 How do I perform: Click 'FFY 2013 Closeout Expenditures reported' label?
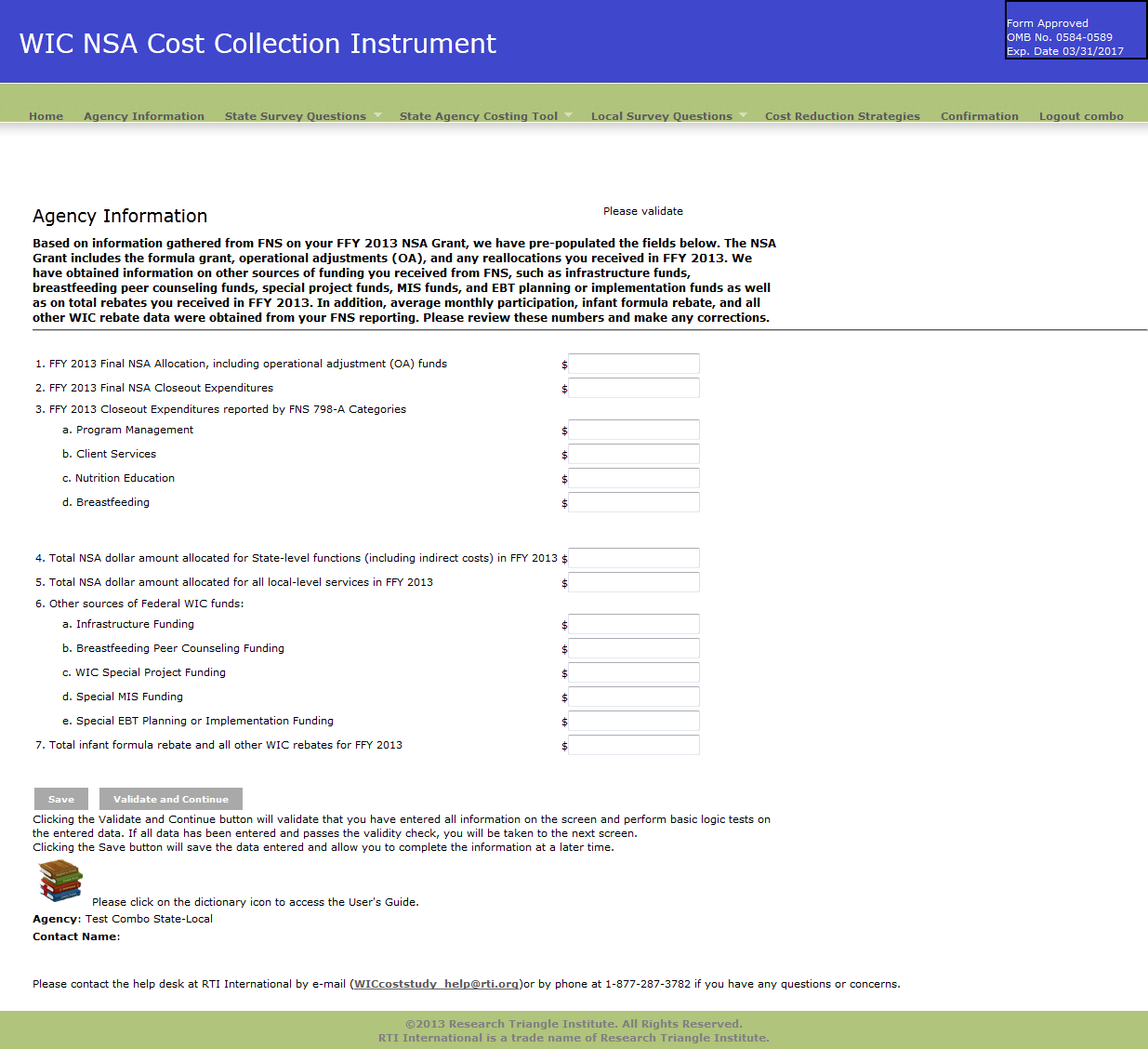click(228, 409)
